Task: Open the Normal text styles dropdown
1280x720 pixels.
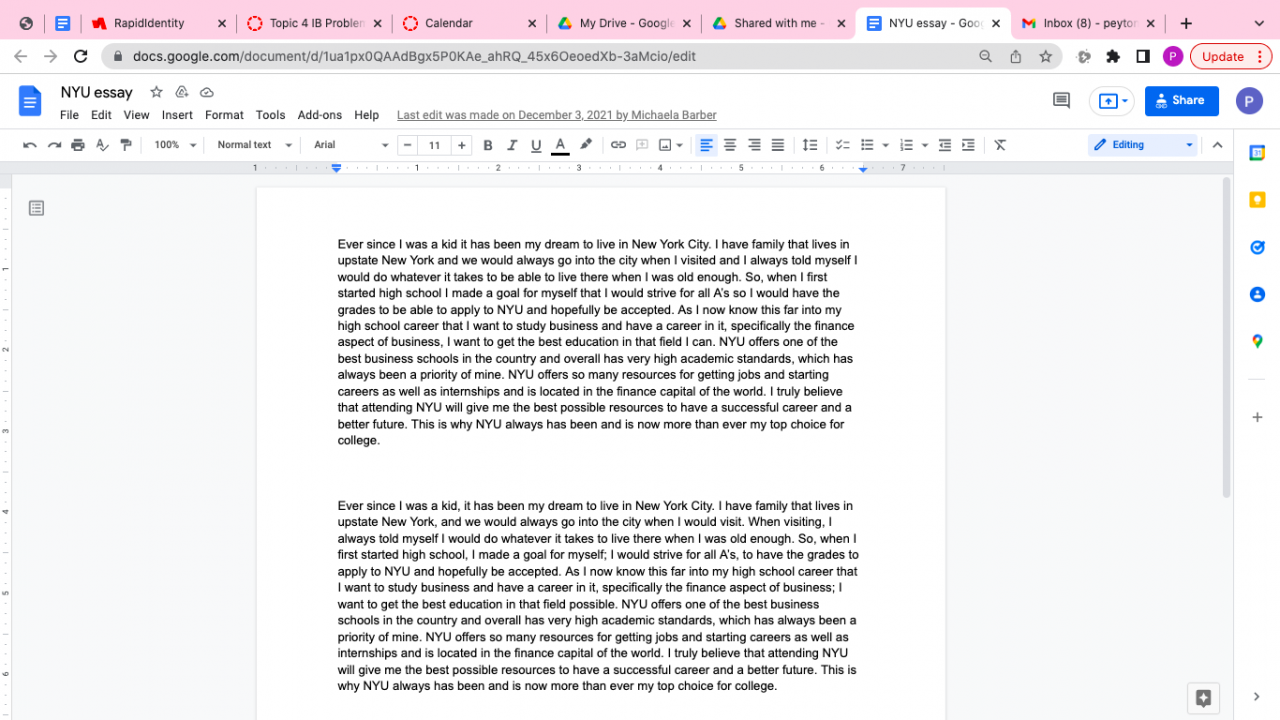Action: [x=254, y=145]
